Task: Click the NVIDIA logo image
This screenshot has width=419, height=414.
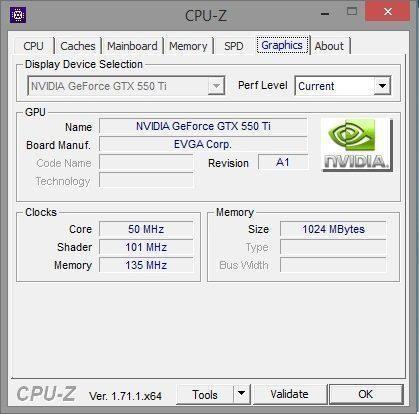Action: click(x=357, y=145)
